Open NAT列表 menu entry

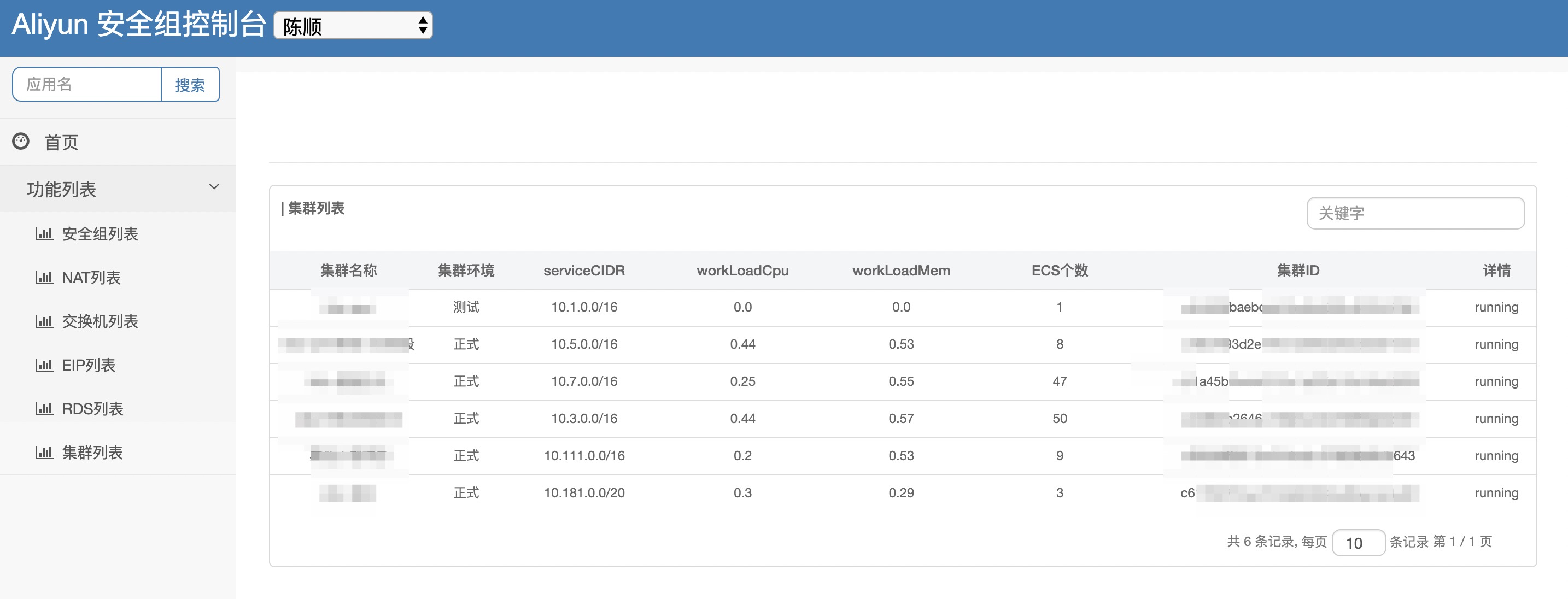[91, 278]
